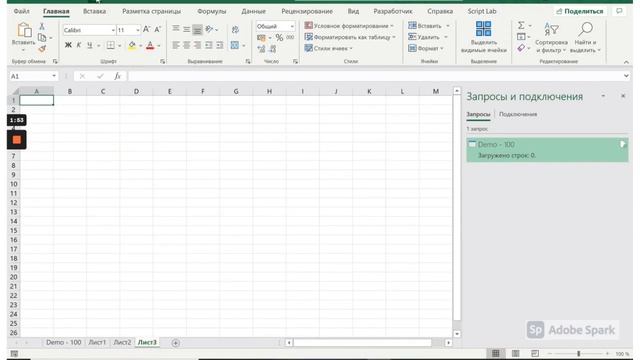This screenshot has height=360, width=640.
Task: Click the Format Painter brush icon
Action: coord(42,49)
